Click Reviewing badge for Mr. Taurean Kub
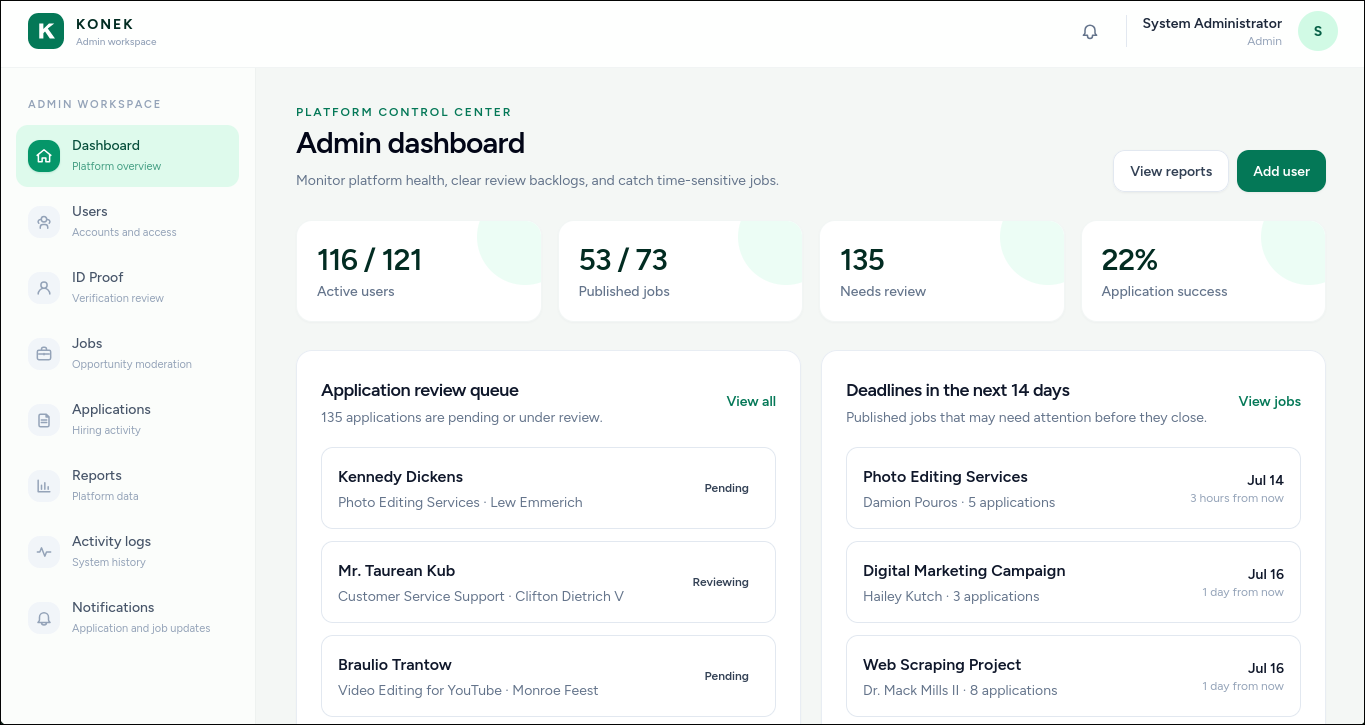Screen dimensions: 1365x725 (x=721, y=582)
